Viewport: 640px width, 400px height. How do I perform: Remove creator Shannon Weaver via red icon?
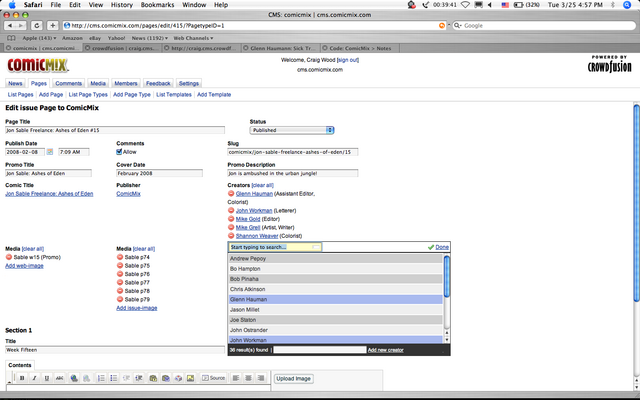(231, 236)
